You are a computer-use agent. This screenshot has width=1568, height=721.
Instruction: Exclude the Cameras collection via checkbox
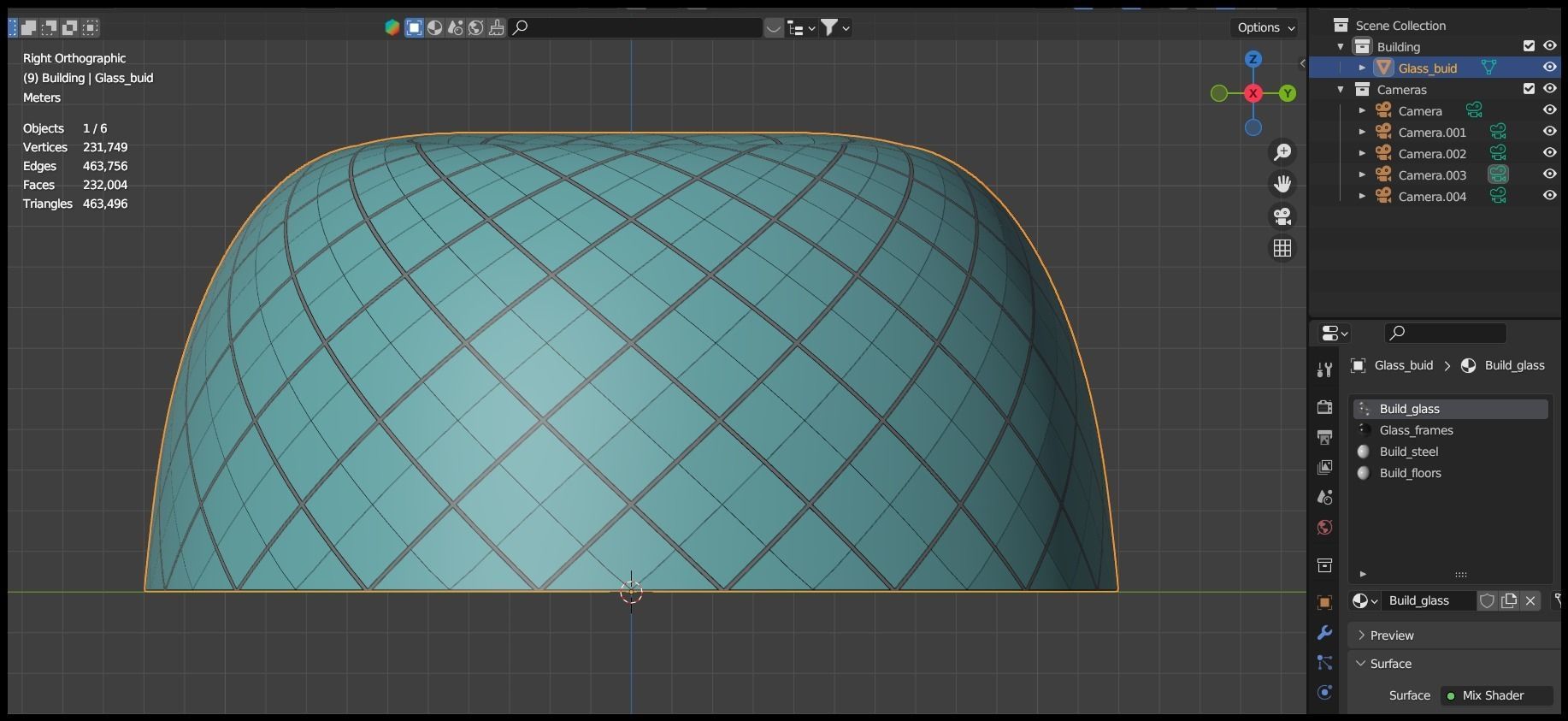click(1529, 89)
